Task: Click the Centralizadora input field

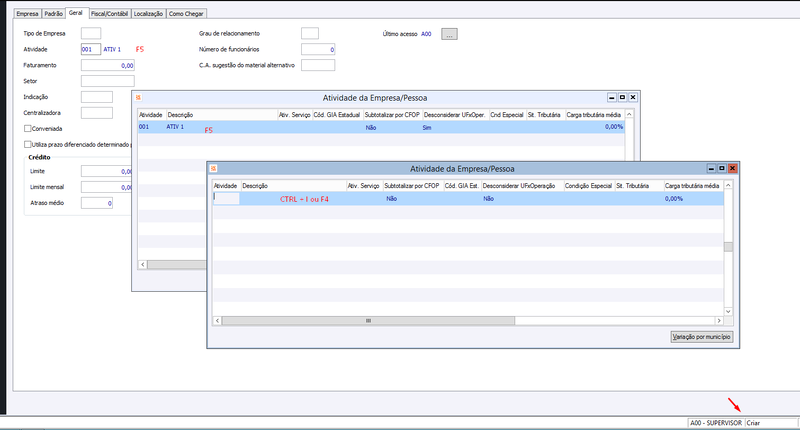Action: click(97, 113)
